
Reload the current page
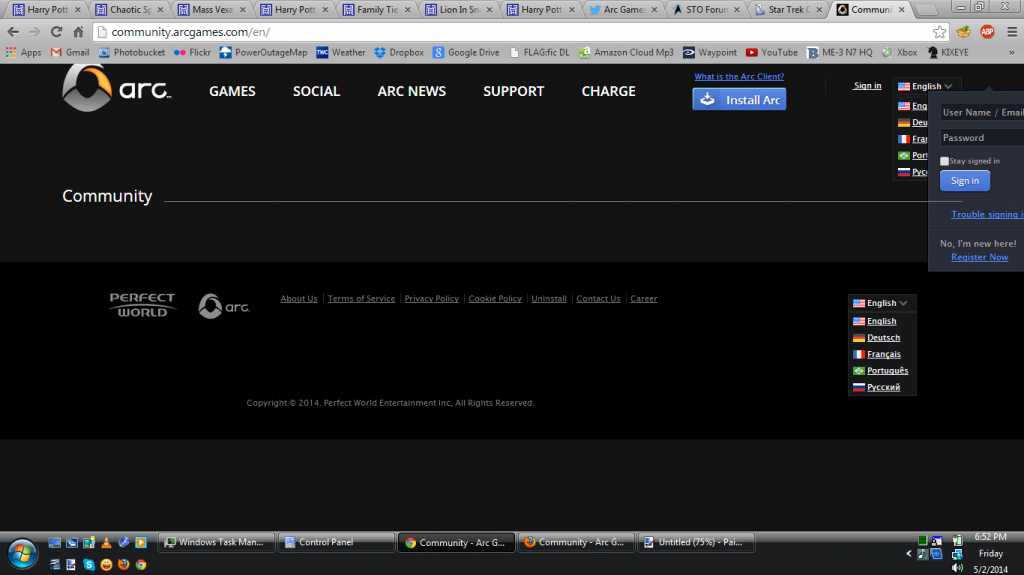57,32
